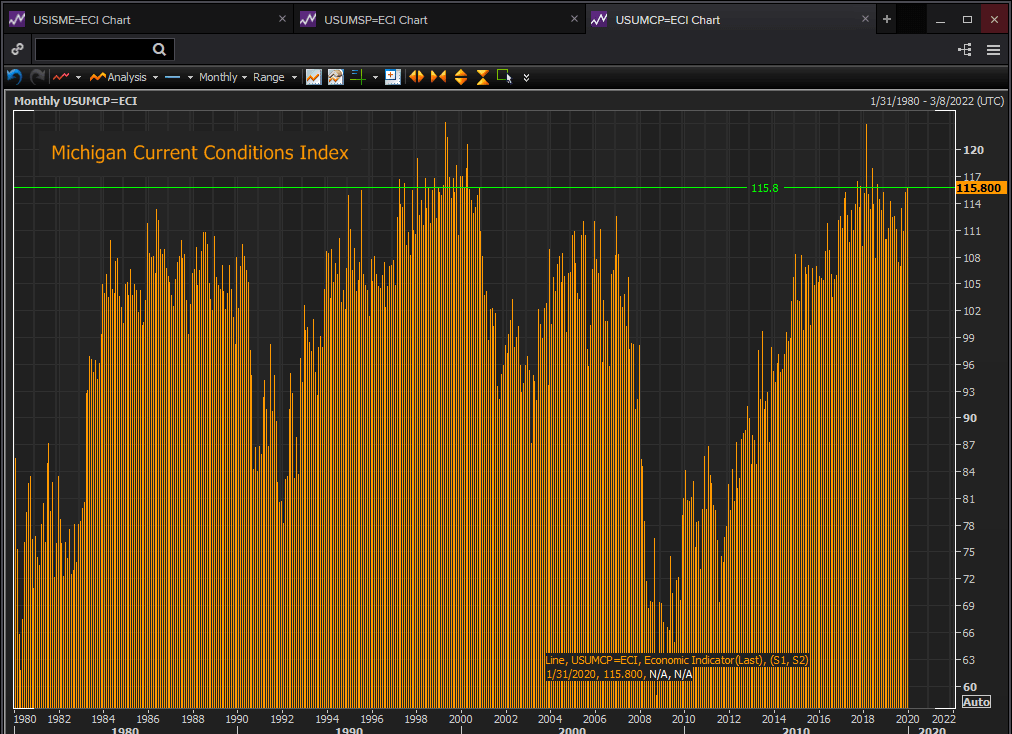Click the vertical compress hourglass icon
This screenshot has height=734, width=1012.
click(x=482, y=77)
